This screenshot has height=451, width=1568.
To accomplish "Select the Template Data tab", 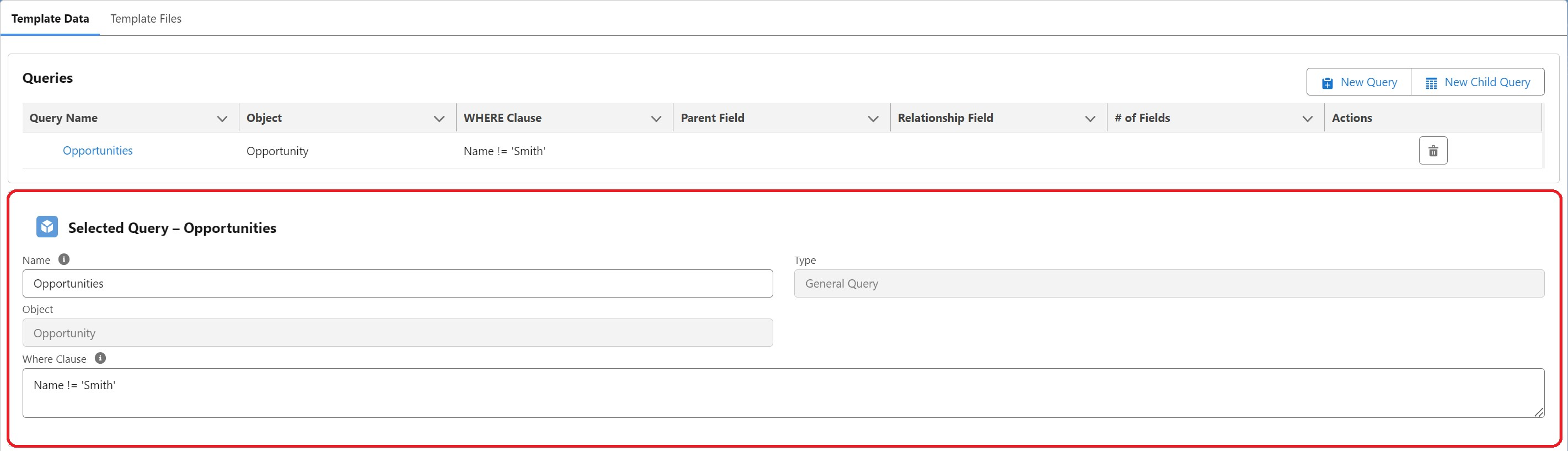I will pos(50,19).
